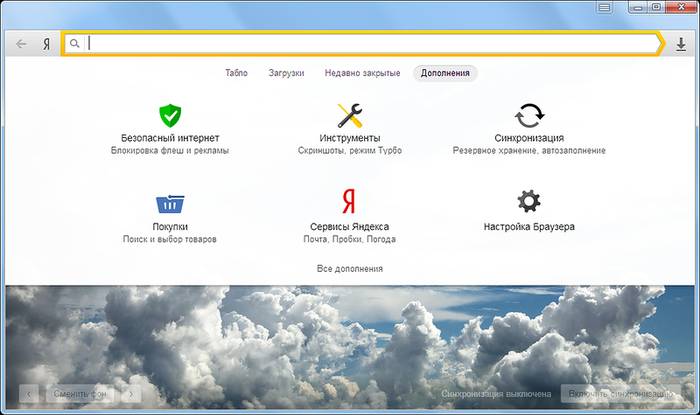Click the Все дополнения link
This screenshot has height=415, width=700.
coord(349,268)
